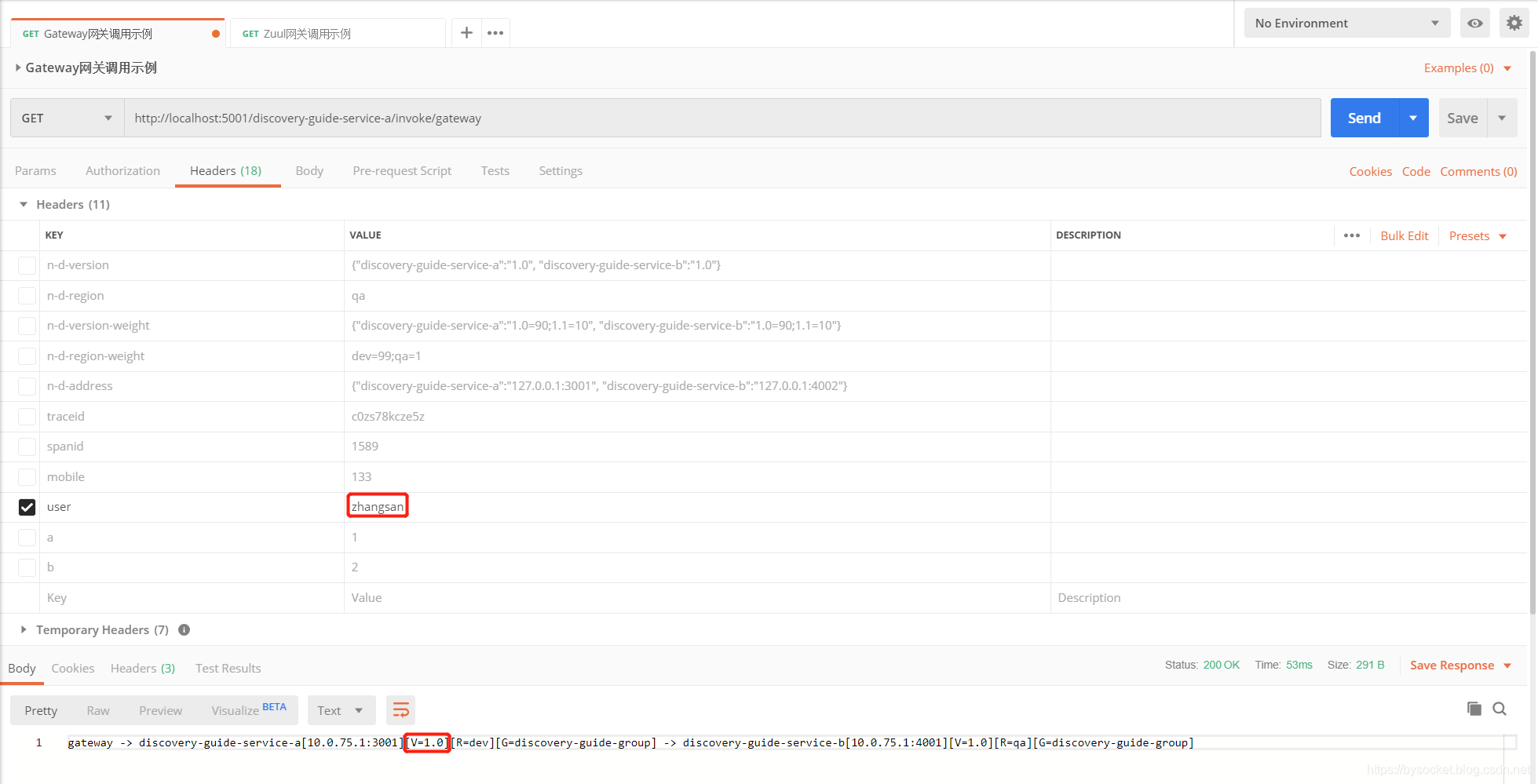Click the headers table three-dot options icon
This screenshot has height=784, width=1538.
click(1352, 235)
